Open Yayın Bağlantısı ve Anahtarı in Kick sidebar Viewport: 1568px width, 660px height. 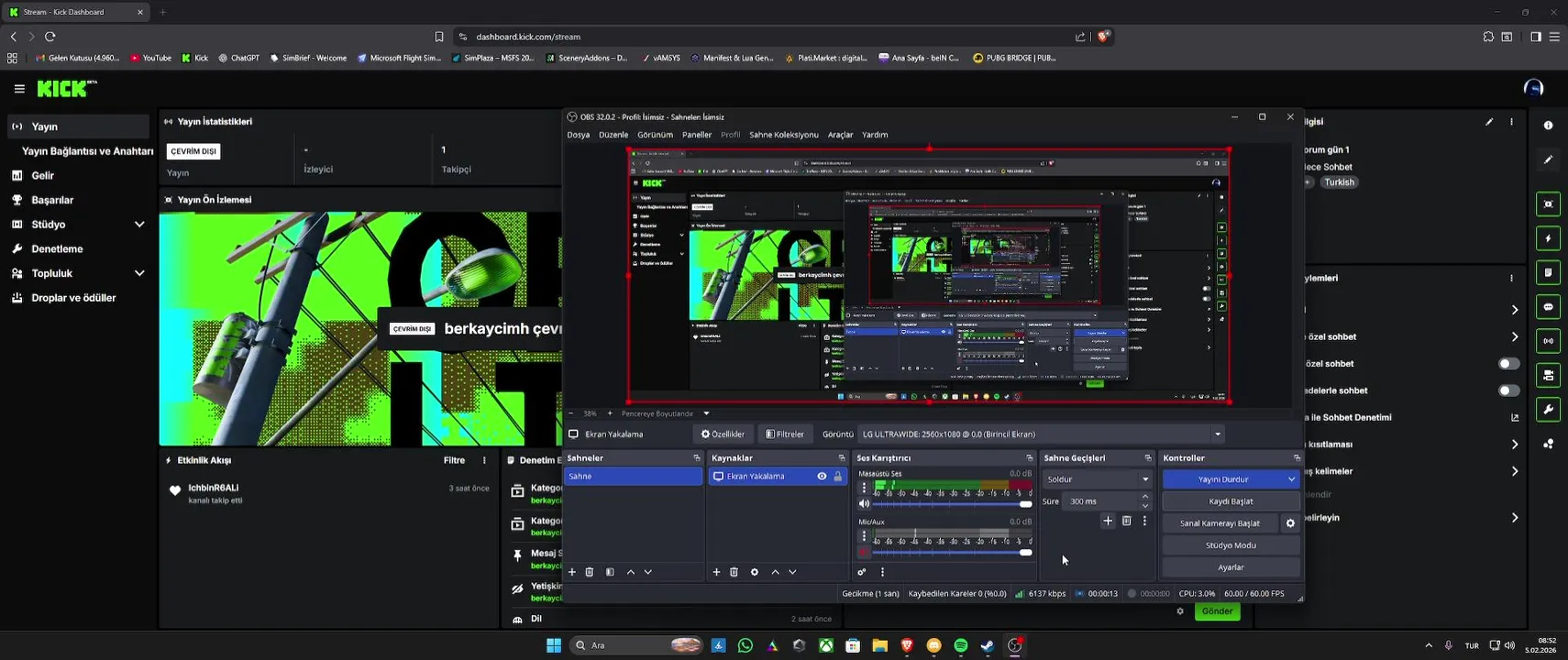(88, 151)
